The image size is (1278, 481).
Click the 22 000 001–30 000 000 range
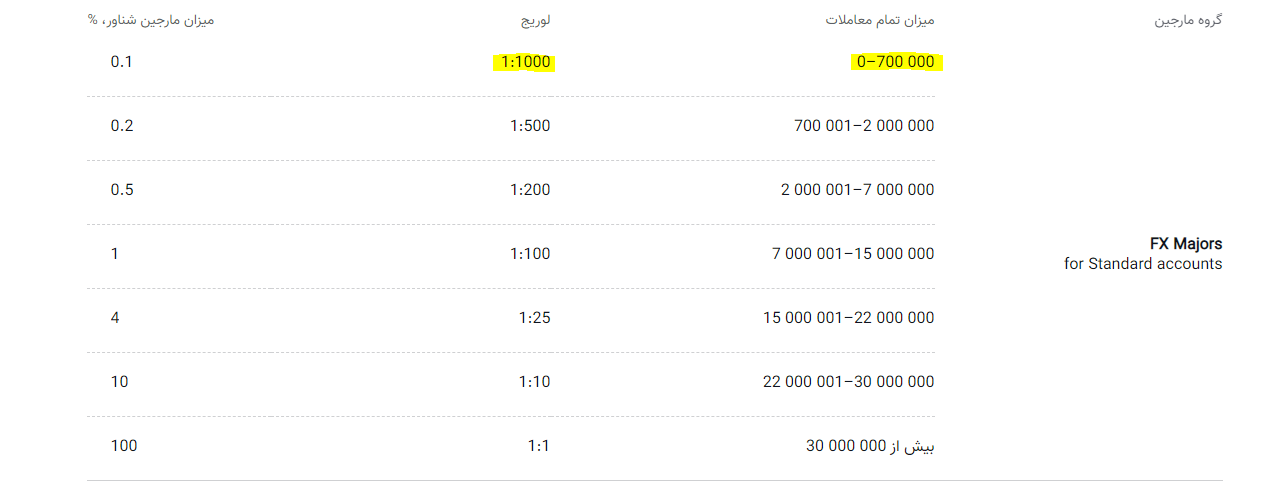tap(849, 382)
